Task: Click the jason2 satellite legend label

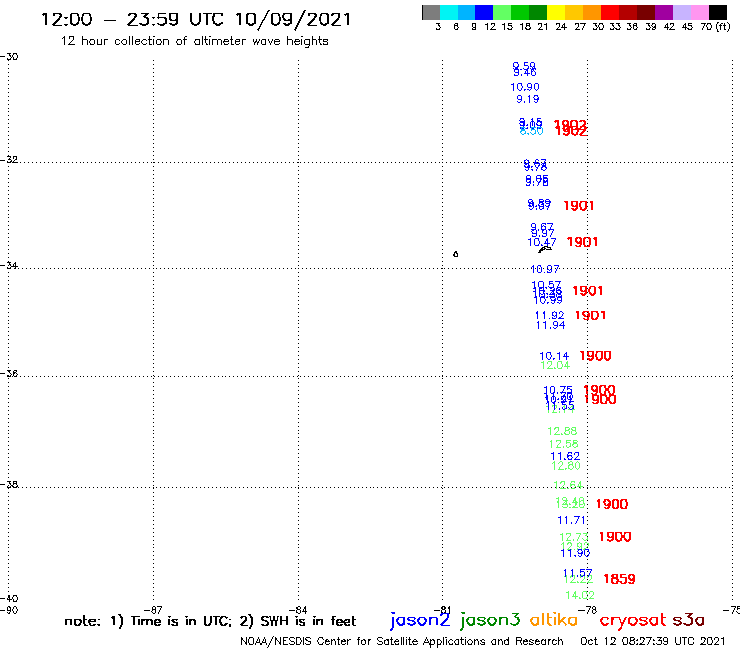Action: 420,620
